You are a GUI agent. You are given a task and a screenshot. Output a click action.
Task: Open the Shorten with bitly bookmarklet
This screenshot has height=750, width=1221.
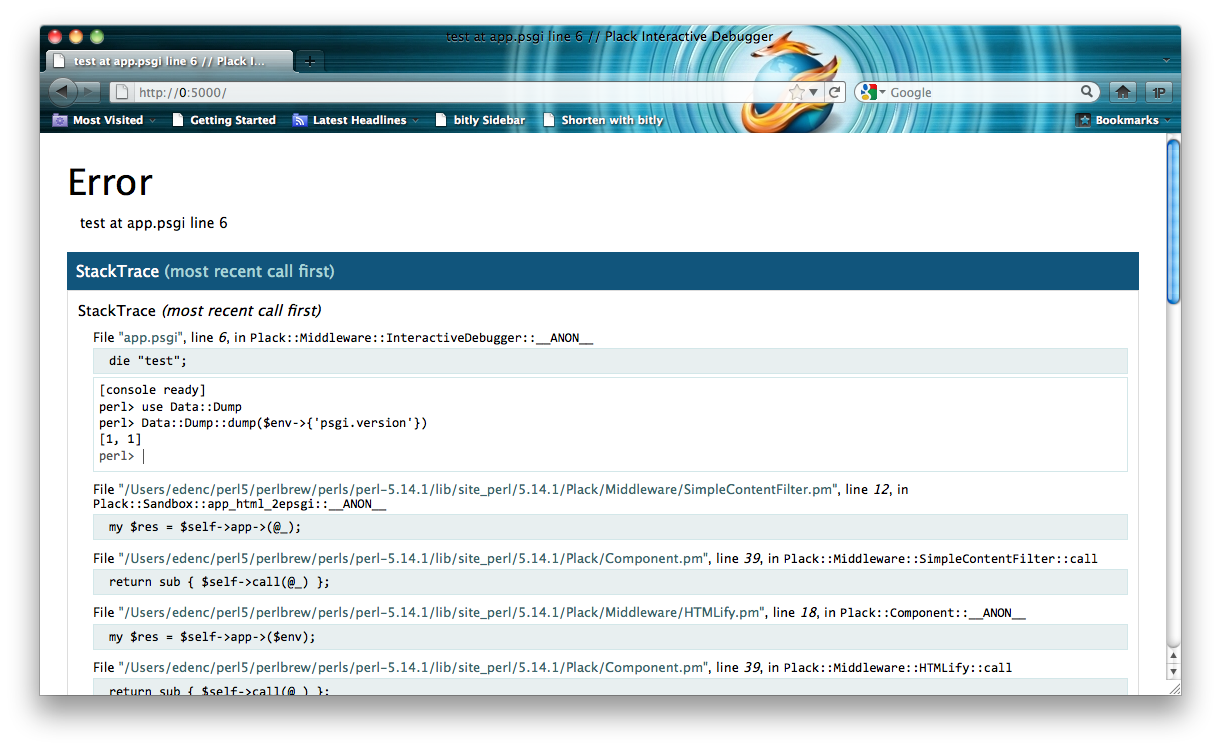[x=603, y=120]
